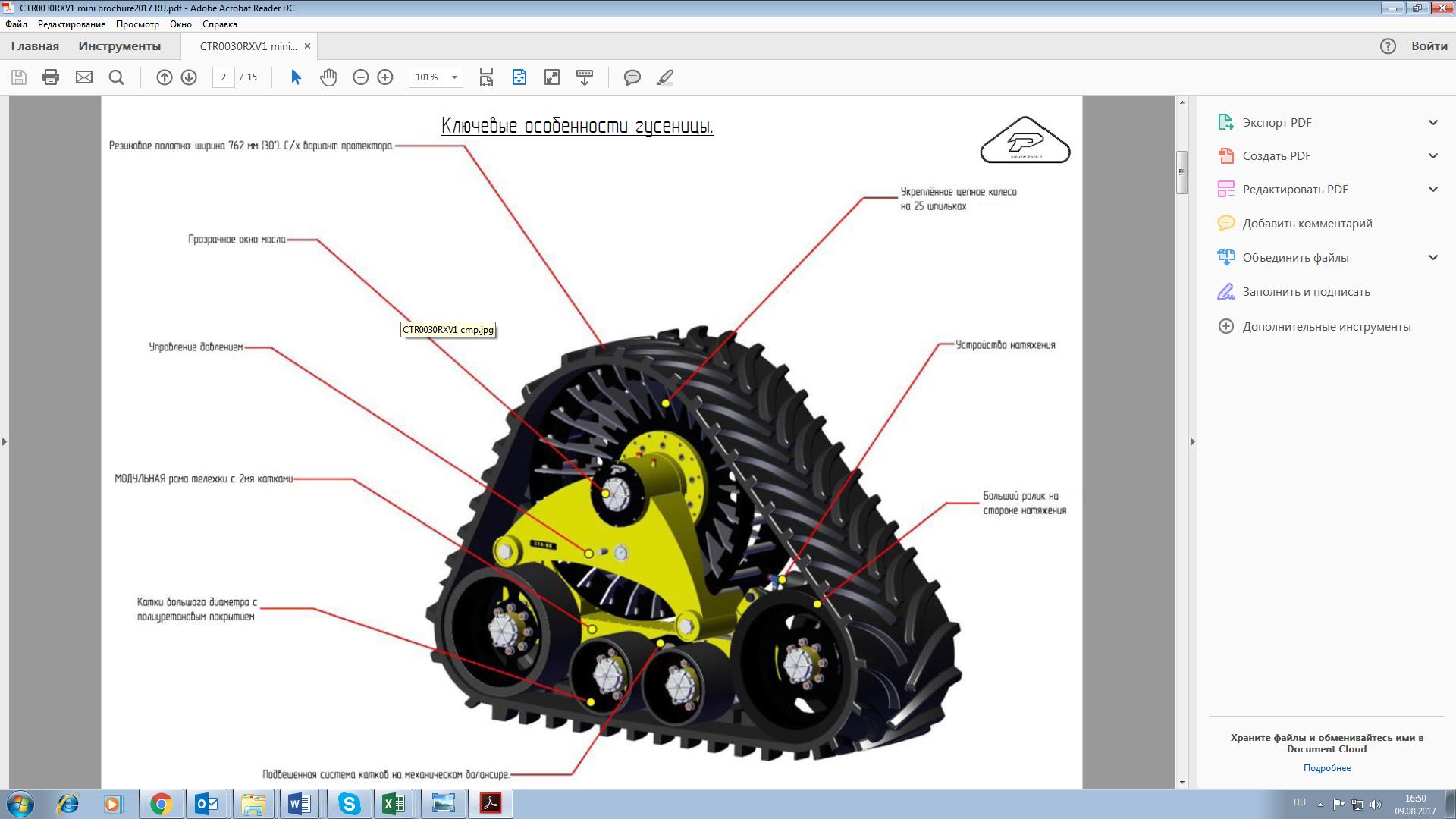The image size is (1456, 819).
Task: Expand the Экспорт PDF chevron
Action: (x=1433, y=122)
